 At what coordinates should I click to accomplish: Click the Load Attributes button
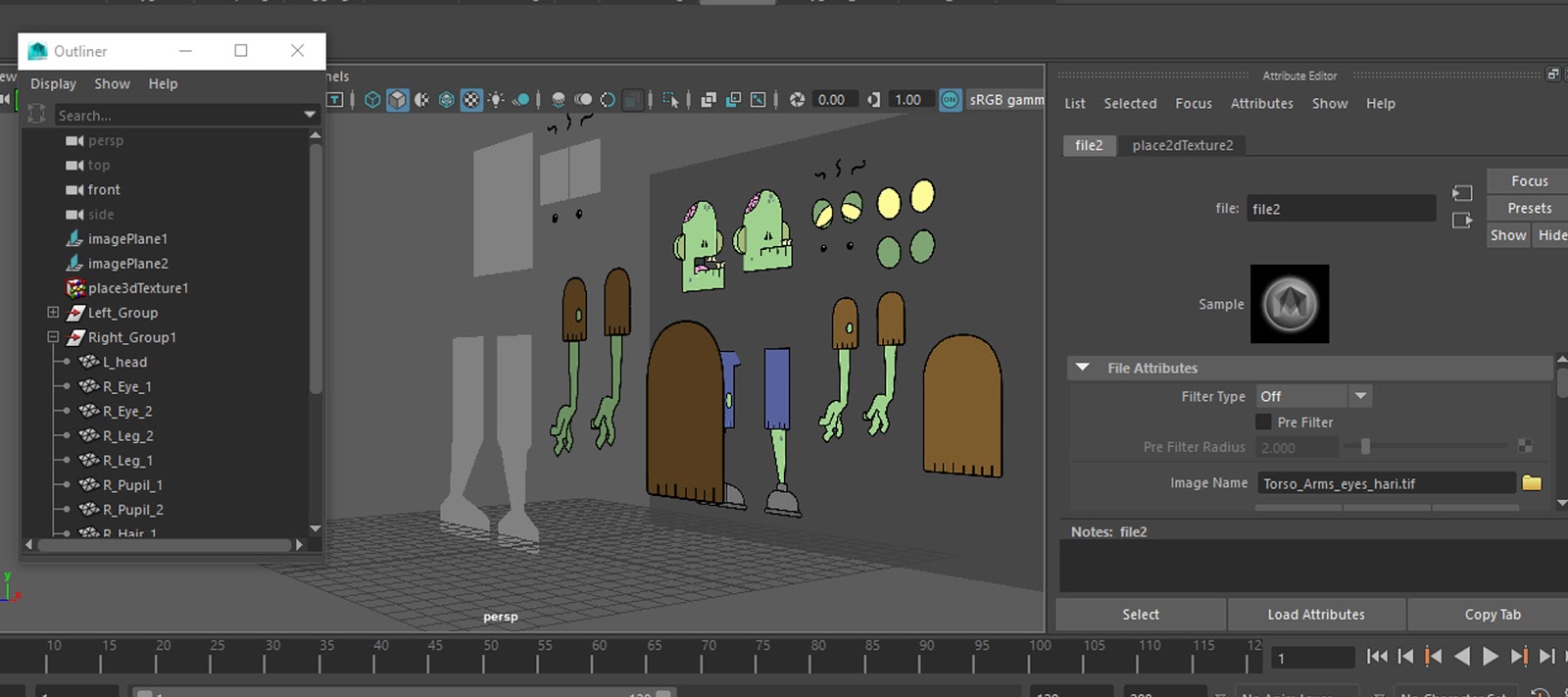(x=1315, y=615)
